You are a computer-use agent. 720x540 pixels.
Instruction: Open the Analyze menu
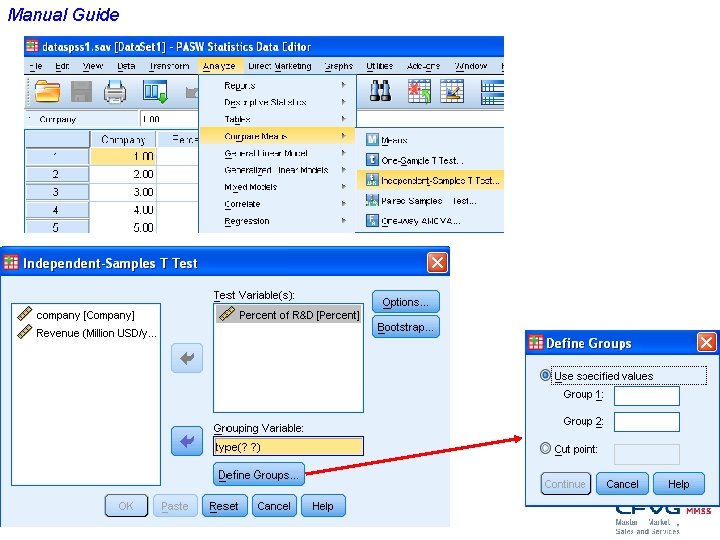coord(219,66)
